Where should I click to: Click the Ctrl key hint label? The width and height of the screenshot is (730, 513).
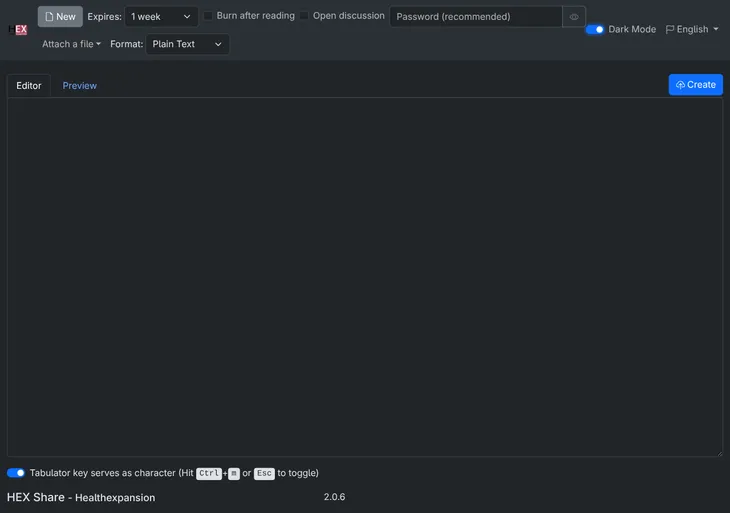tap(209, 473)
